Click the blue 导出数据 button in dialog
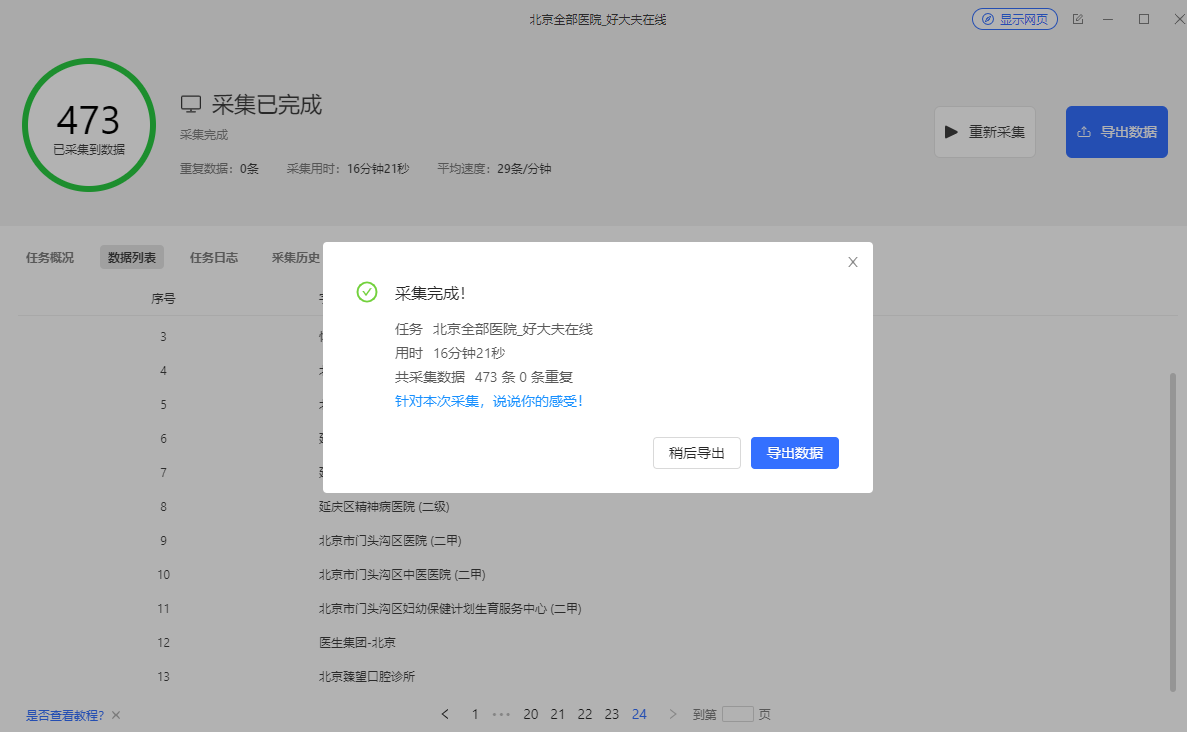1187x732 pixels. click(794, 453)
